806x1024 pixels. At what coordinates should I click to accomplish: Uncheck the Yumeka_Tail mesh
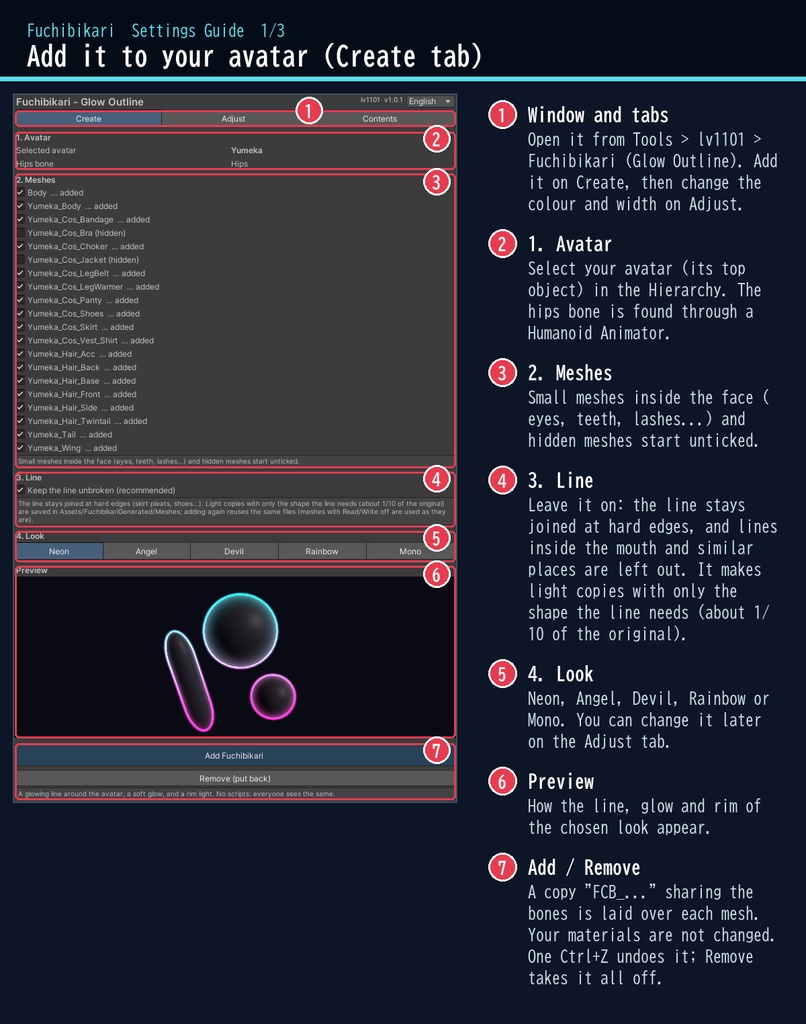(21, 434)
